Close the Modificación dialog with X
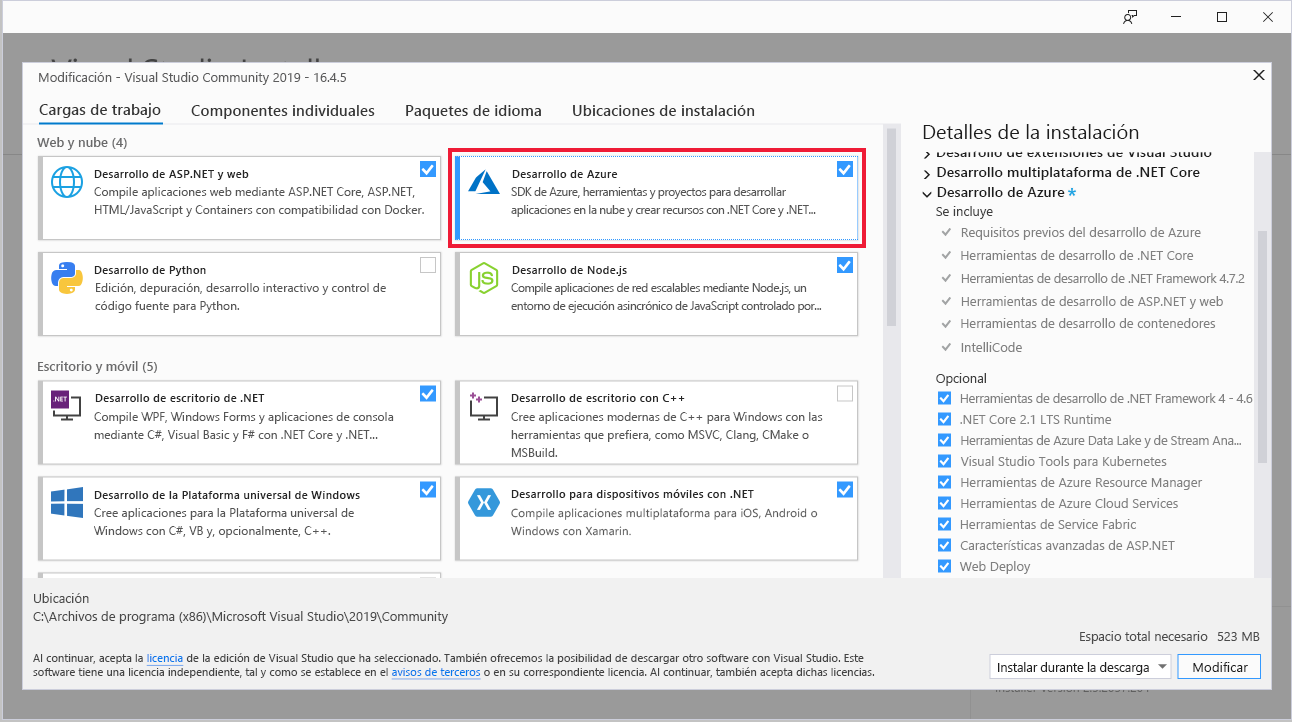Viewport: 1292px width, 722px height. pyautogui.click(x=1258, y=76)
